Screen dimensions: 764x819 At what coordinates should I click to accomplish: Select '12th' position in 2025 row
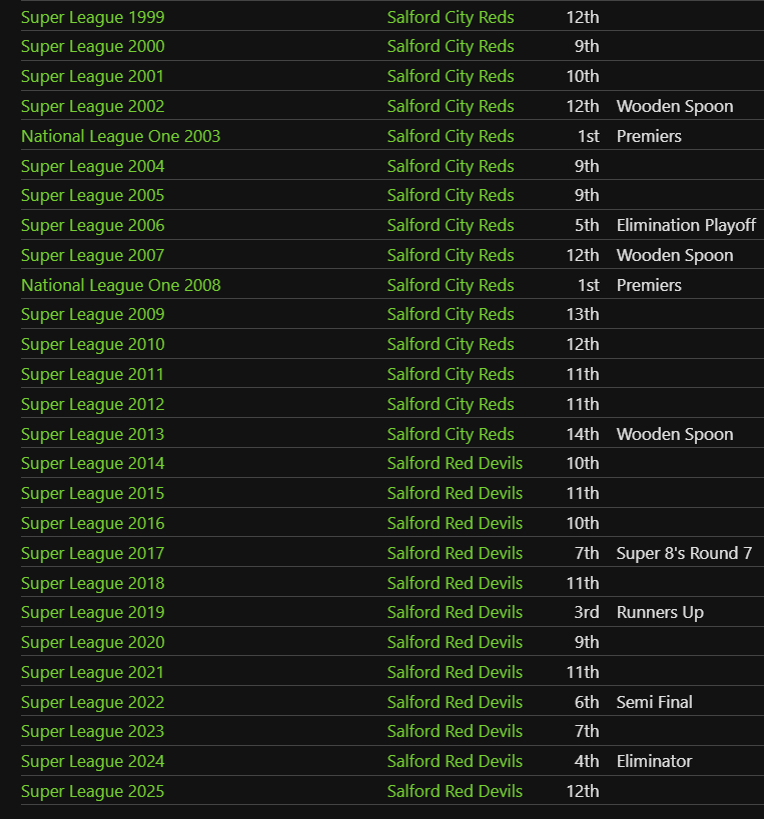click(583, 791)
